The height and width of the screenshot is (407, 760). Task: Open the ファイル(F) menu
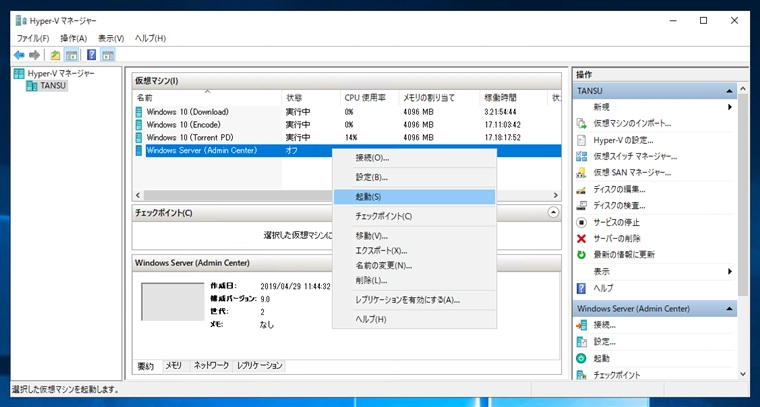tap(33, 38)
